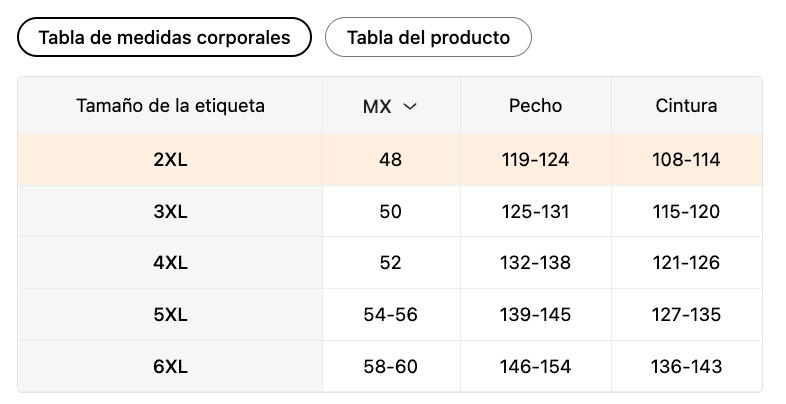Click the Tamaño de la etiqueta header

170,105
